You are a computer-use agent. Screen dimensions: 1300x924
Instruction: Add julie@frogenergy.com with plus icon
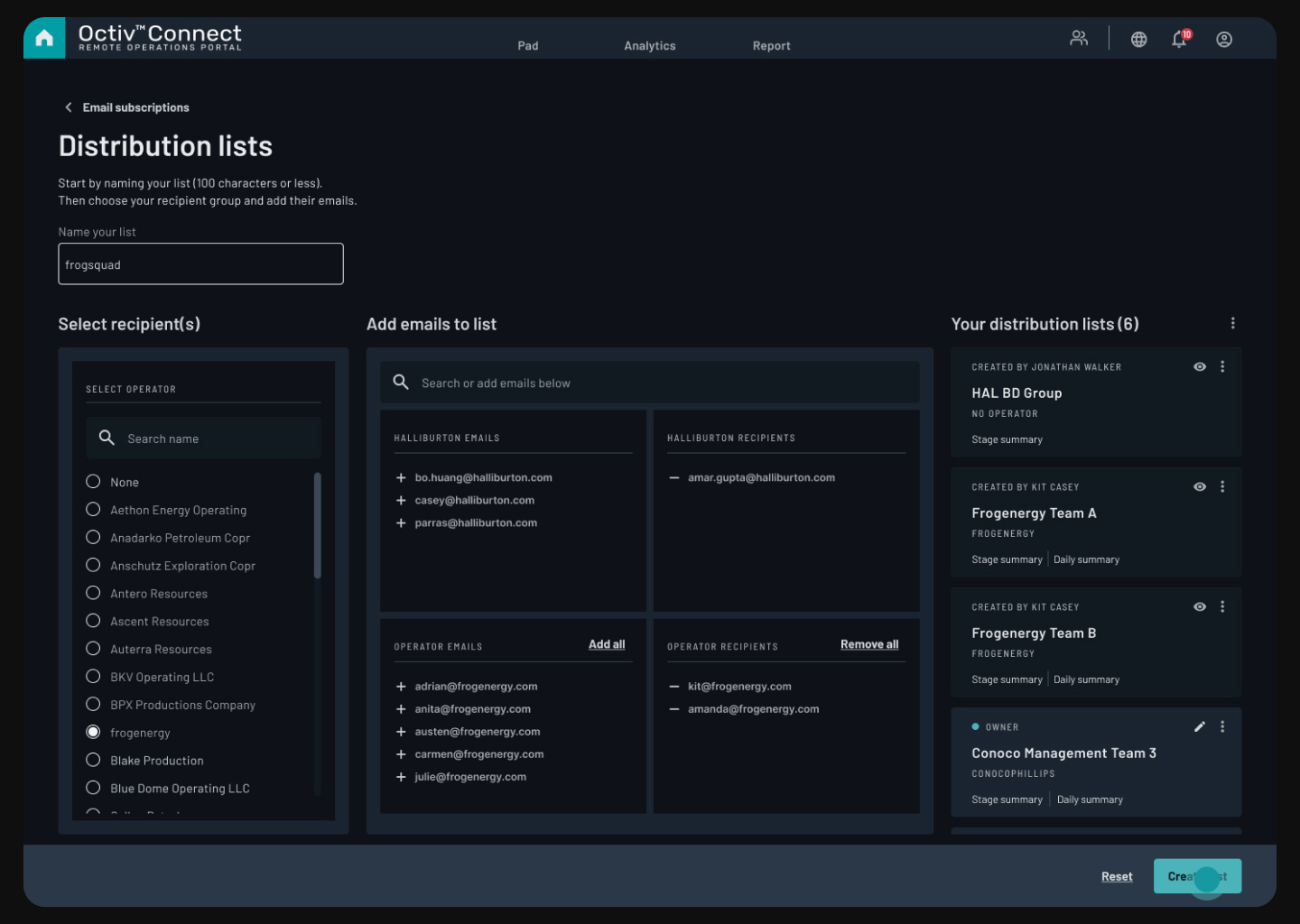pos(401,777)
